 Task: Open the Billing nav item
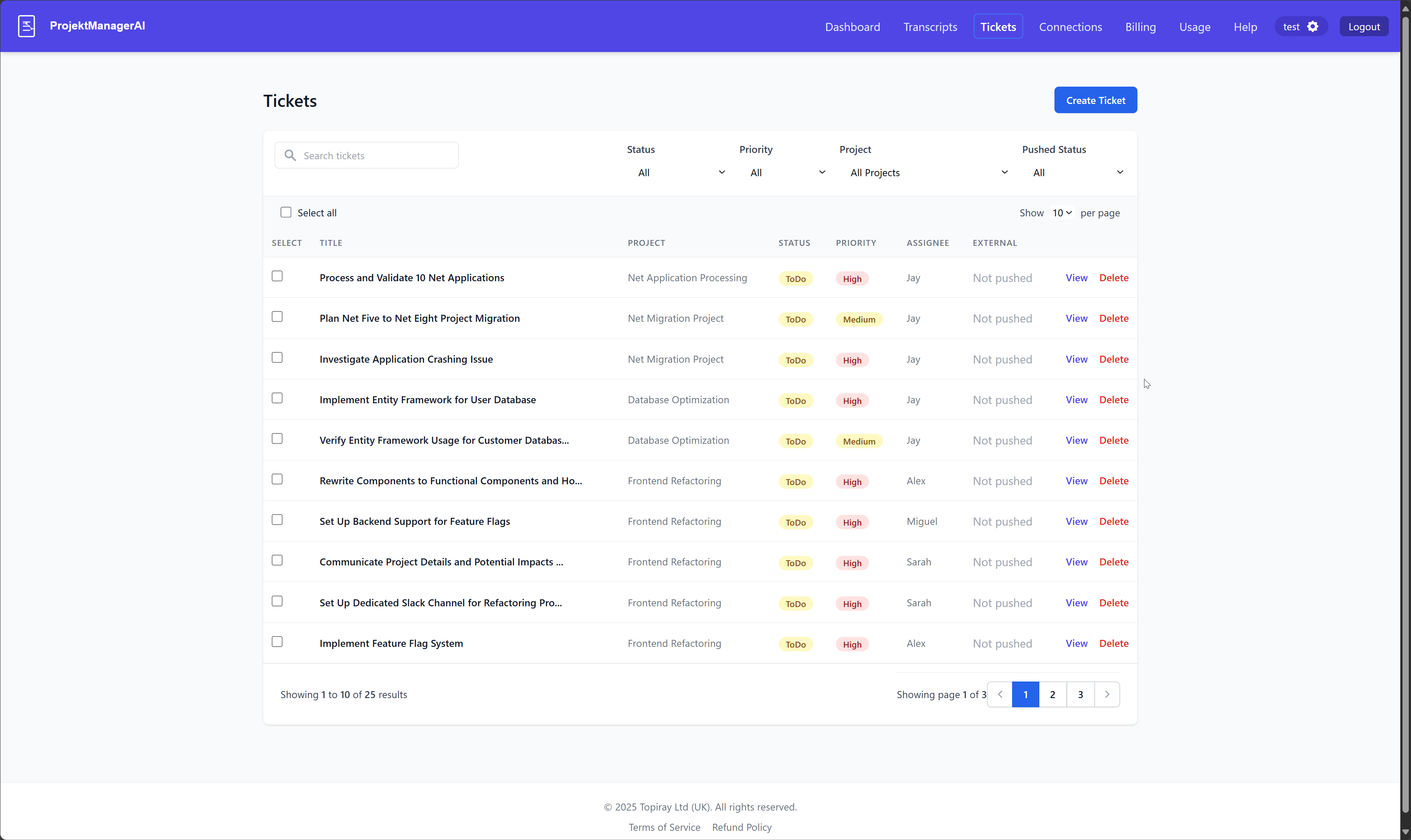coord(1140,27)
